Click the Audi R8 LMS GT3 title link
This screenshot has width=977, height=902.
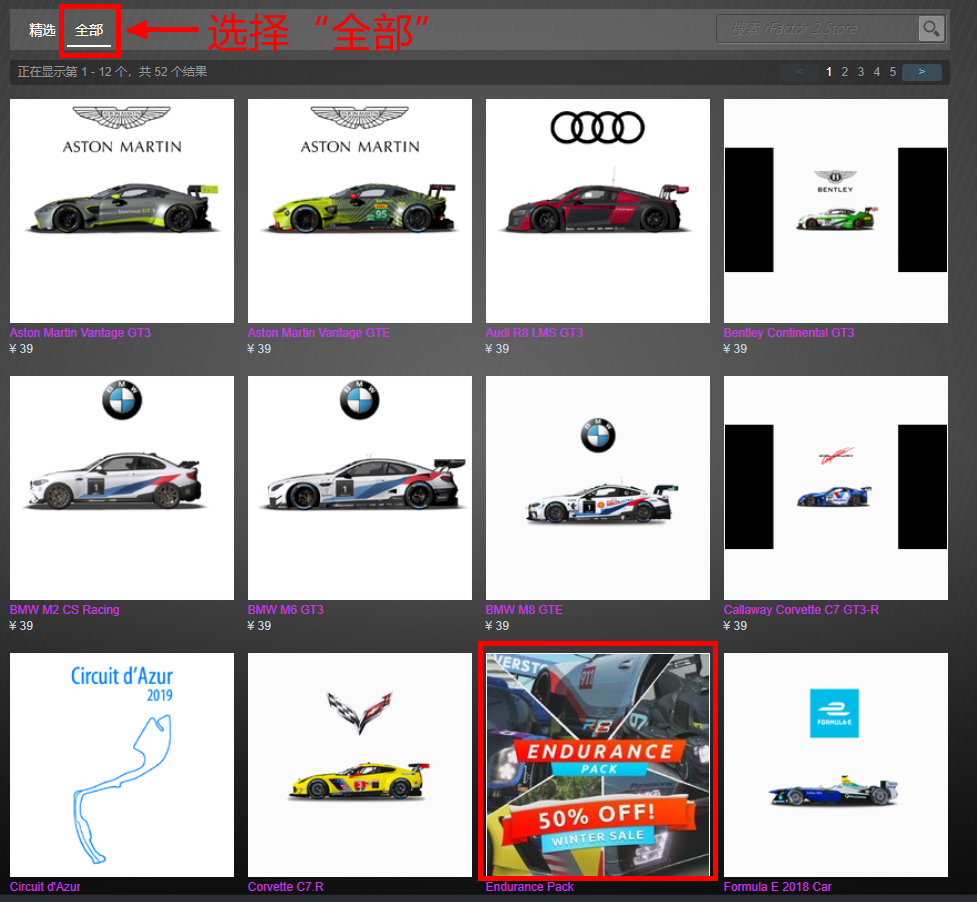pyautogui.click(x=535, y=333)
